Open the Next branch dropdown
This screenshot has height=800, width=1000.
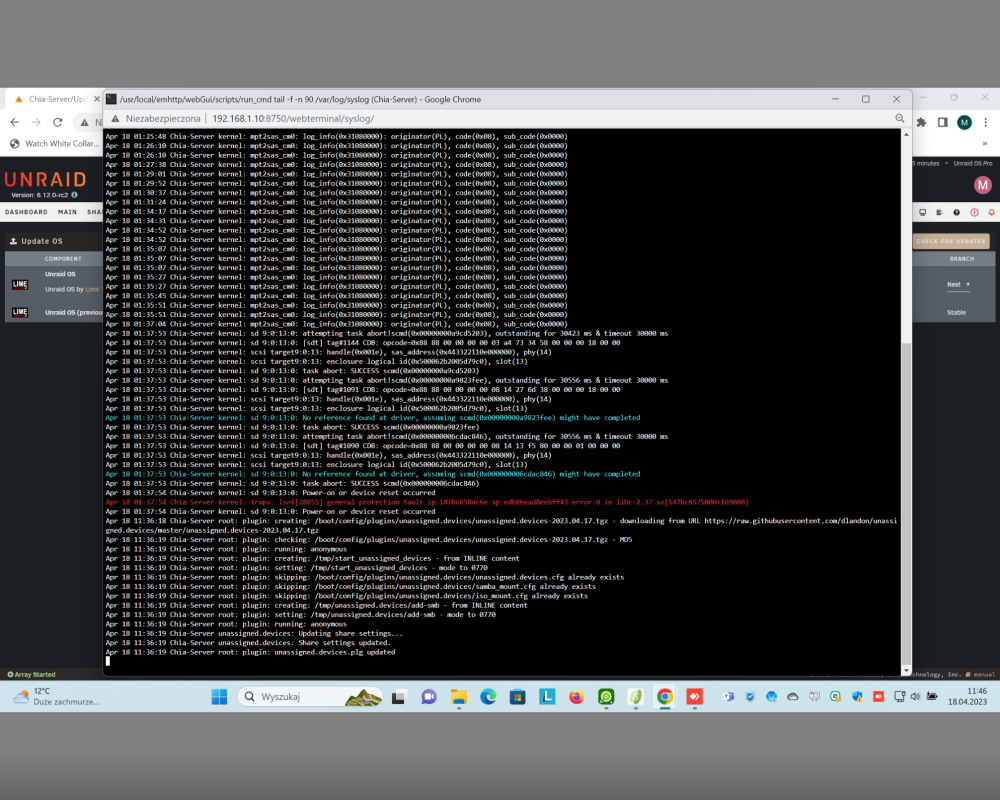pos(958,285)
